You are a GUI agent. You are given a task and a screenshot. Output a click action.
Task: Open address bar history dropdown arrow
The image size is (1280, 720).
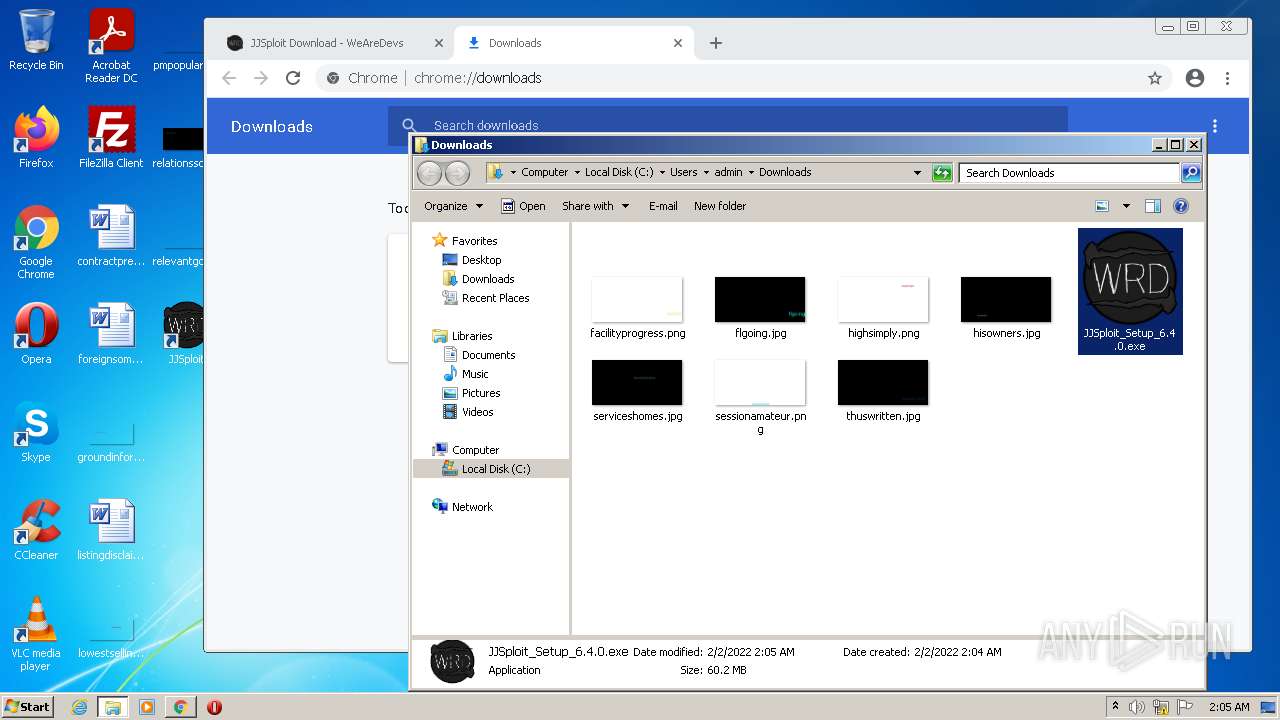917,173
